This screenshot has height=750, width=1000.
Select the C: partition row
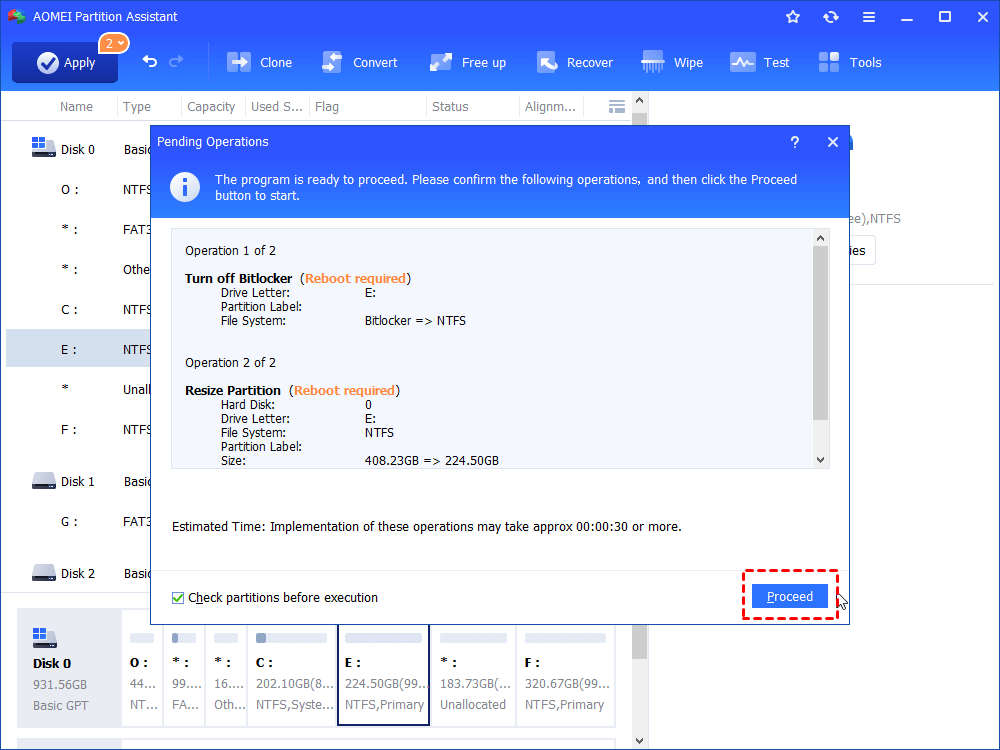tap(78, 309)
